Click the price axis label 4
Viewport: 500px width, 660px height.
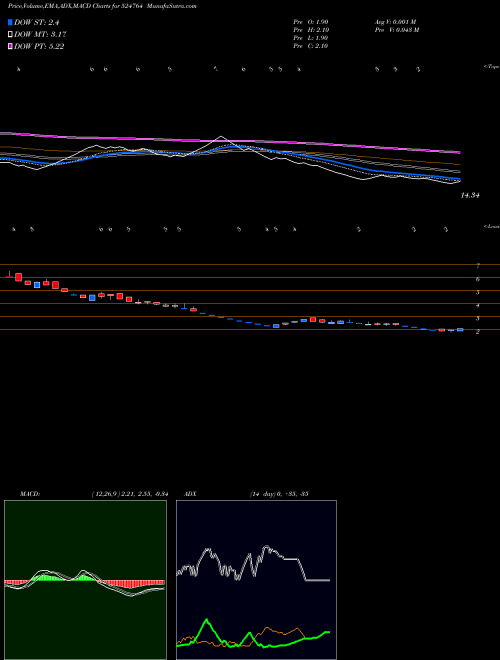(478, 306)
